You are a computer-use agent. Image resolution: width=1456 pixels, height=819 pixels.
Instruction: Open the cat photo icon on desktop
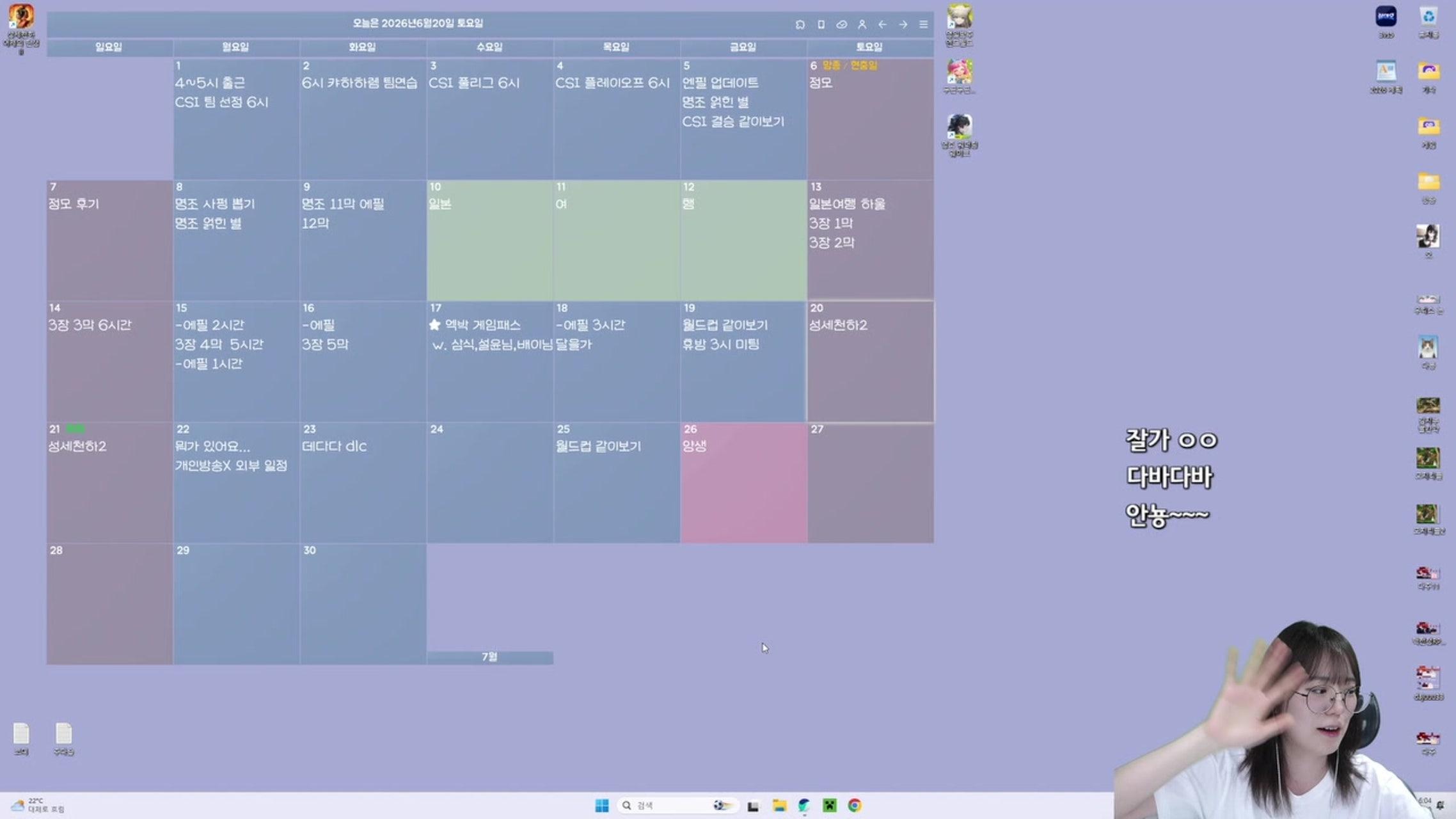1428,352
